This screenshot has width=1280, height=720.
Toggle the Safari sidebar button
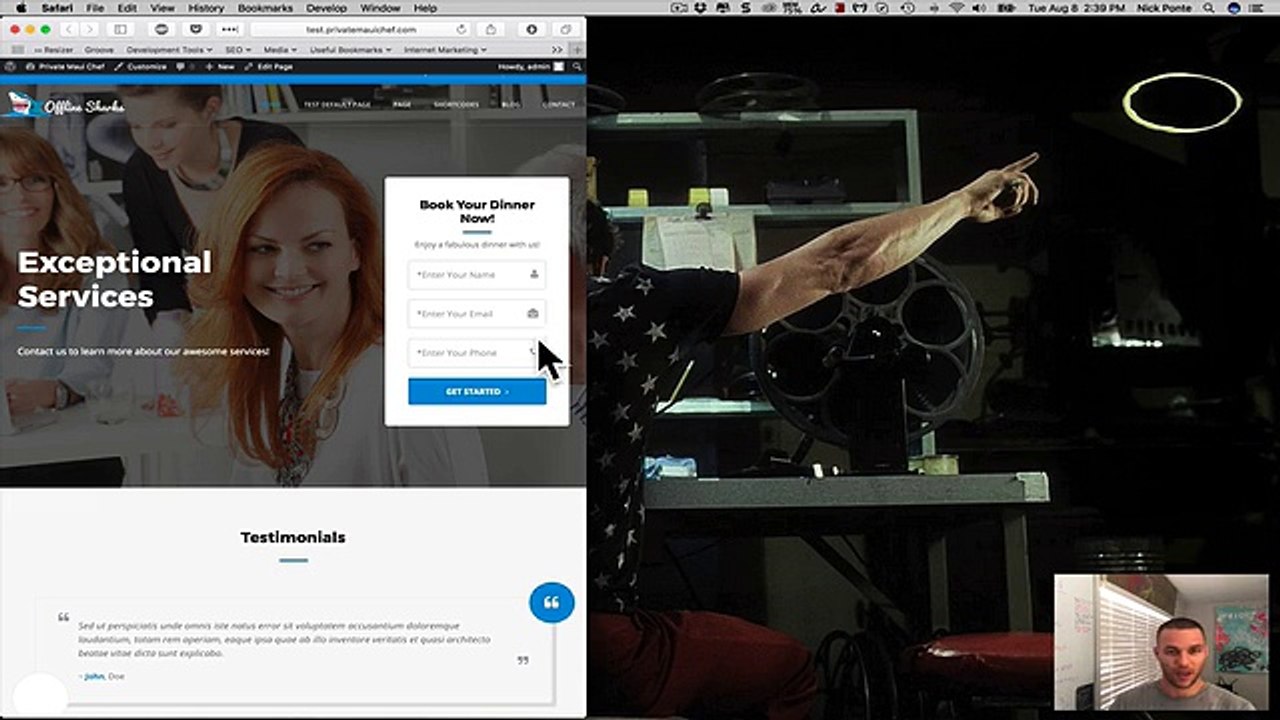tap(120, 29)
